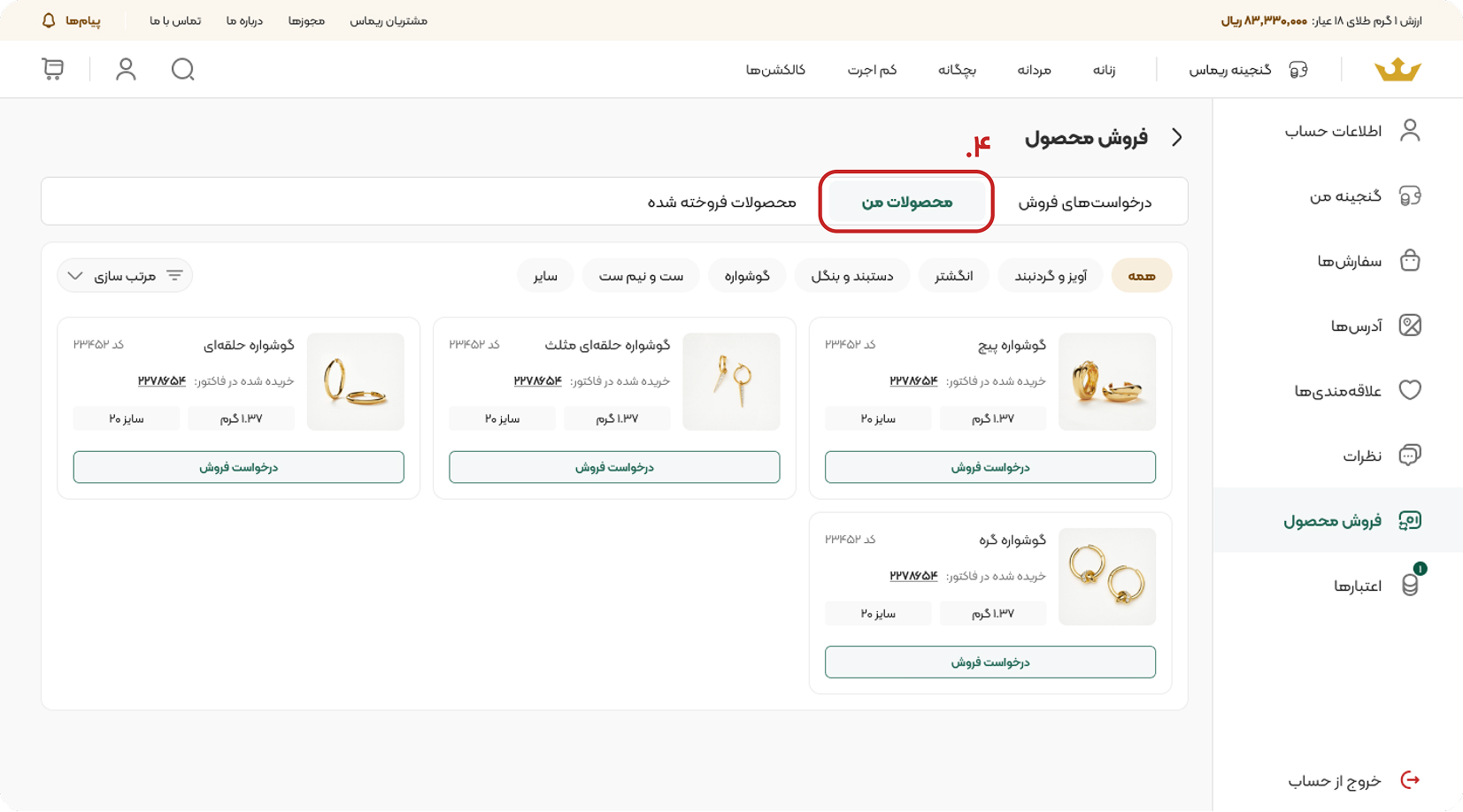
Task: Select the همه filter chip
Action: point(1142,276)
